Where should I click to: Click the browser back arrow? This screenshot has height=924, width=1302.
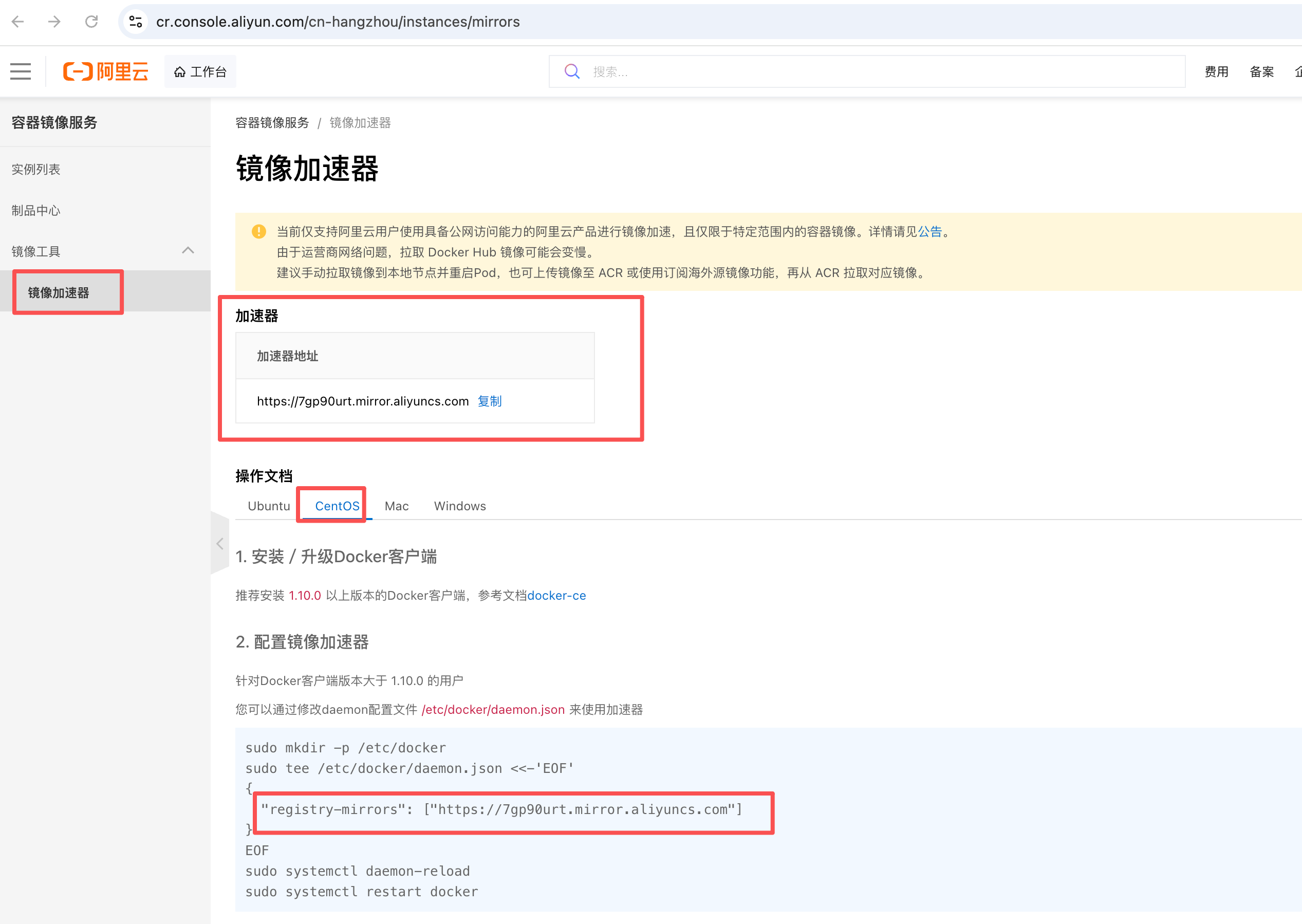pos(18,22)
